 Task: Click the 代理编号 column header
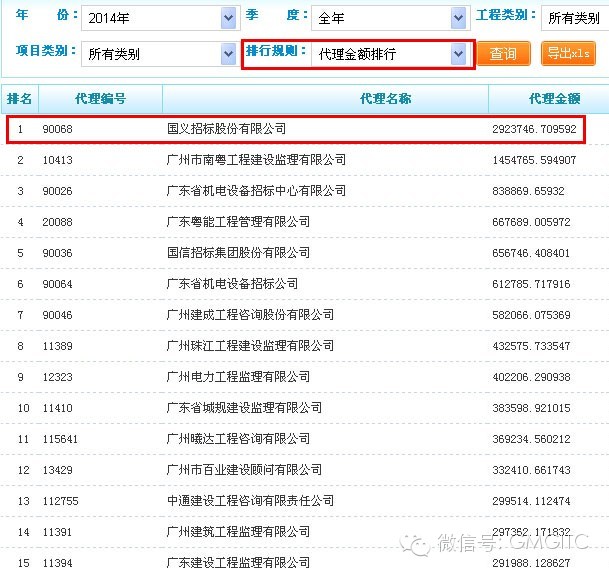(x=101, y=99)
